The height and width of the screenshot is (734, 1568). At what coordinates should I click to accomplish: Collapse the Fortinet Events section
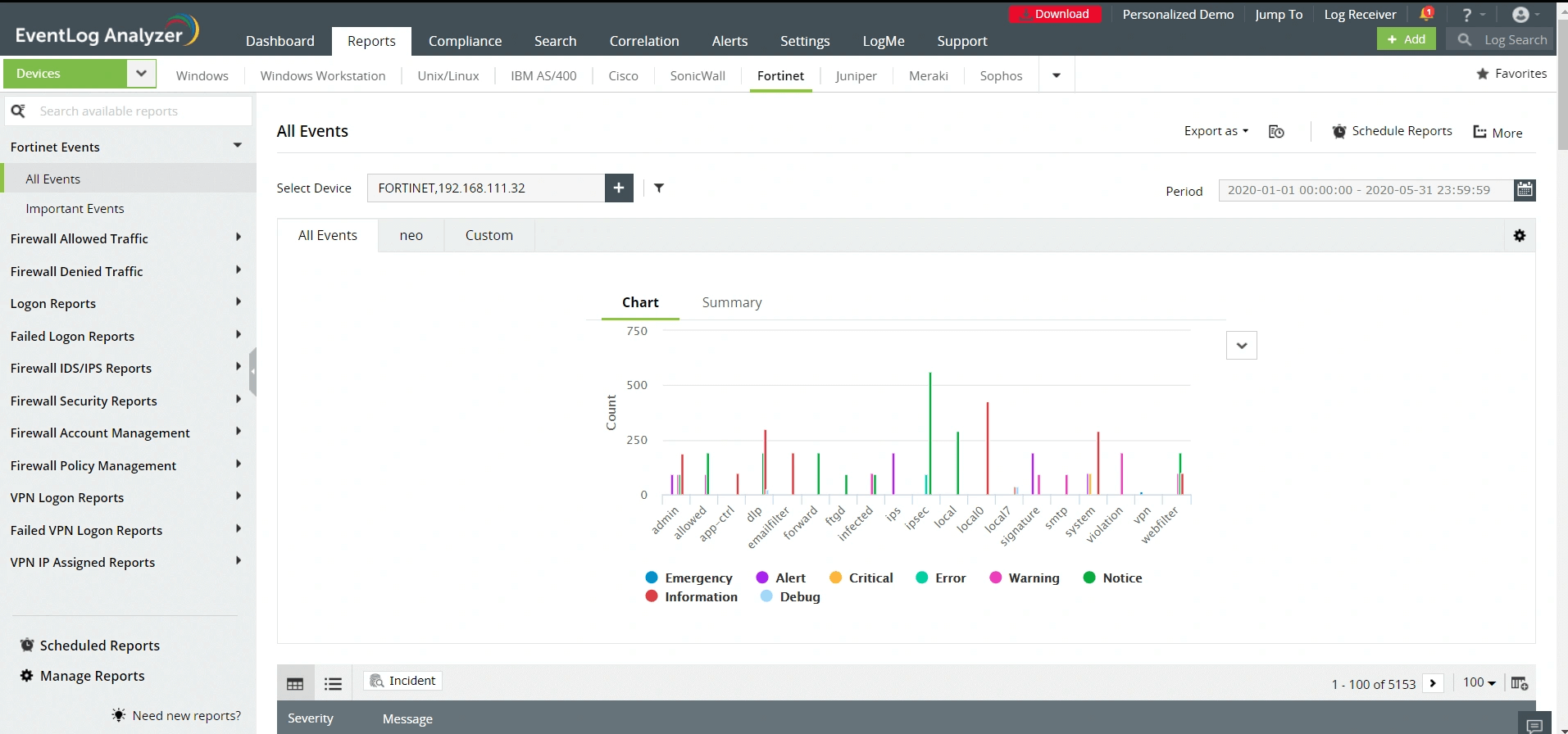click(x=238, y=146)
